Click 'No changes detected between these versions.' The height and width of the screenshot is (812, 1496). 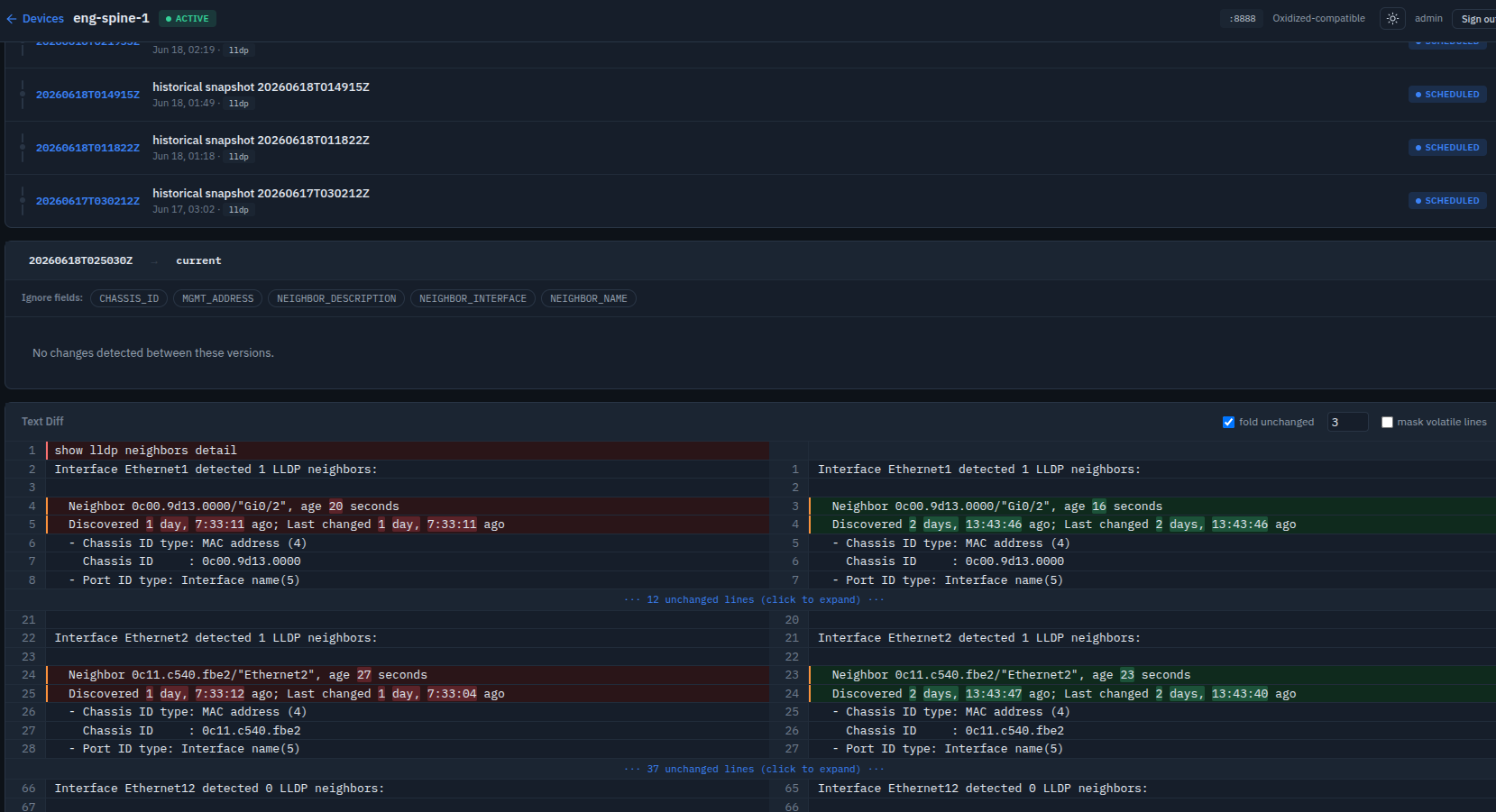[153, 353]
